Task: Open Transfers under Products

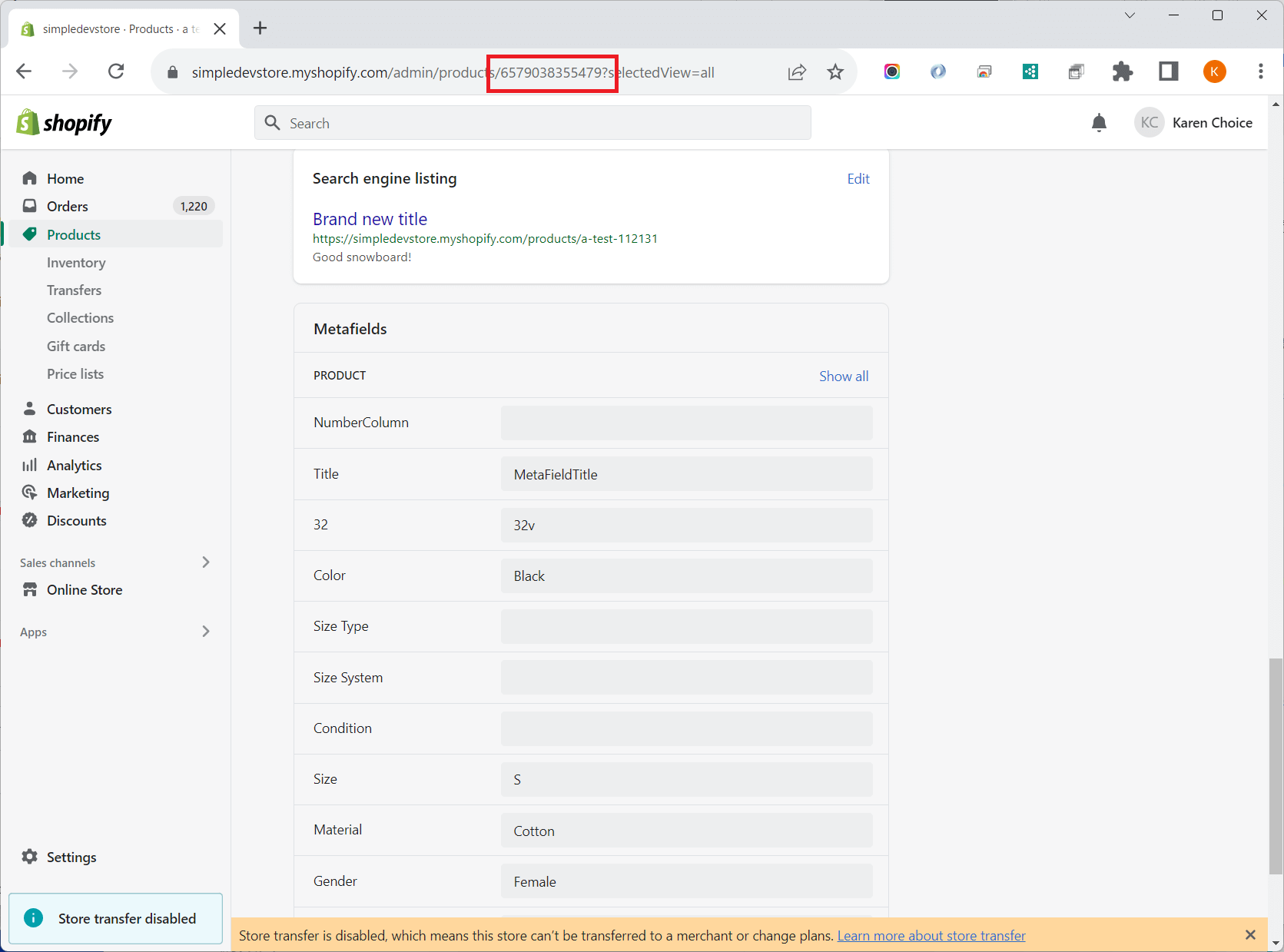Action: 74,290
